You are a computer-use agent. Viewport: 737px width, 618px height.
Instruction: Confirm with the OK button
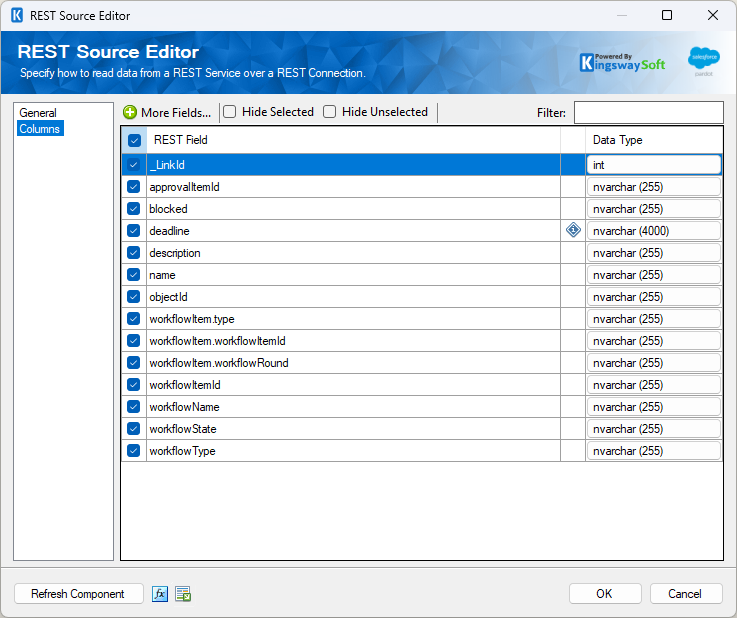604,594
